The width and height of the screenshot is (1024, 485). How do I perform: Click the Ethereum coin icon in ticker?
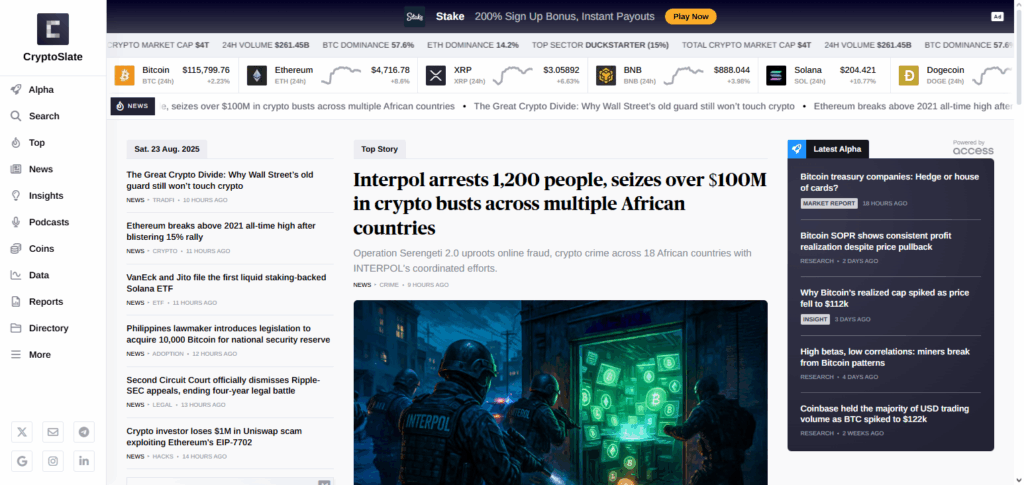[257, 75]
